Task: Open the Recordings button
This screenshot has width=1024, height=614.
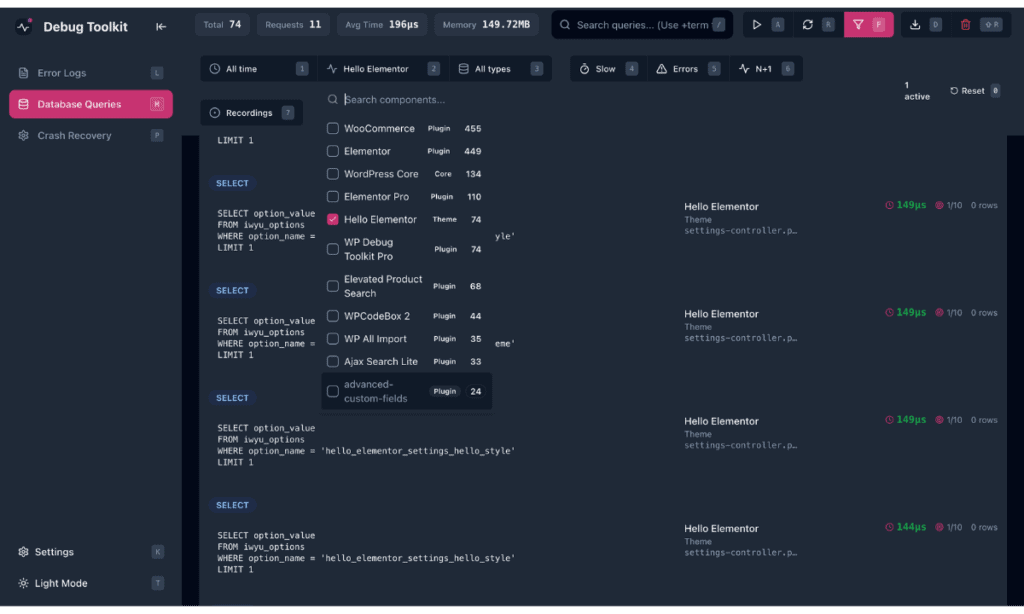Action: (x=251, y=113)
